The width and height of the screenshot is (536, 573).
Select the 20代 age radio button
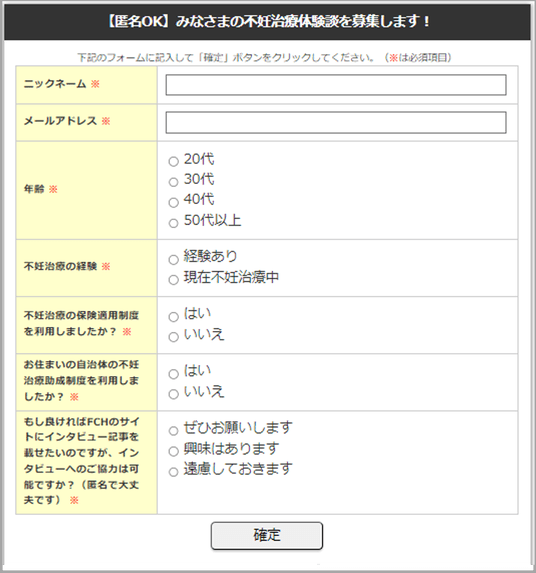pos(174,161)
